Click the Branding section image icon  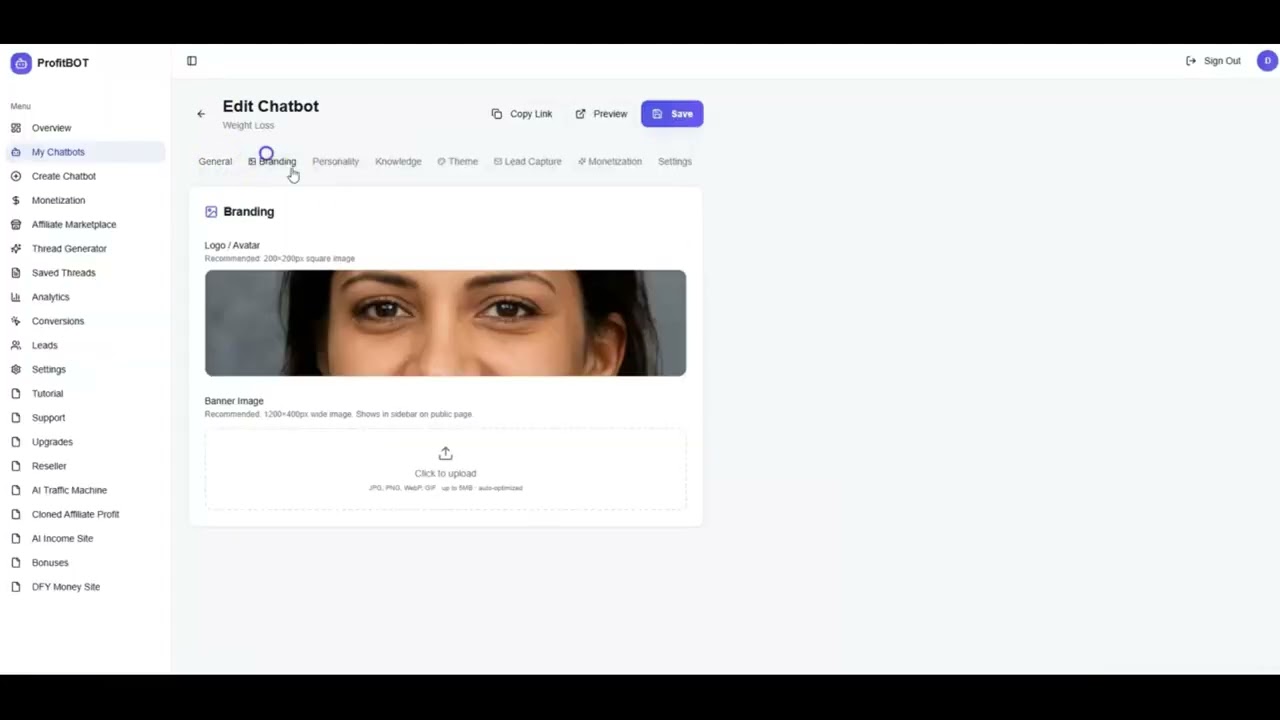click(x=211, y=212)
